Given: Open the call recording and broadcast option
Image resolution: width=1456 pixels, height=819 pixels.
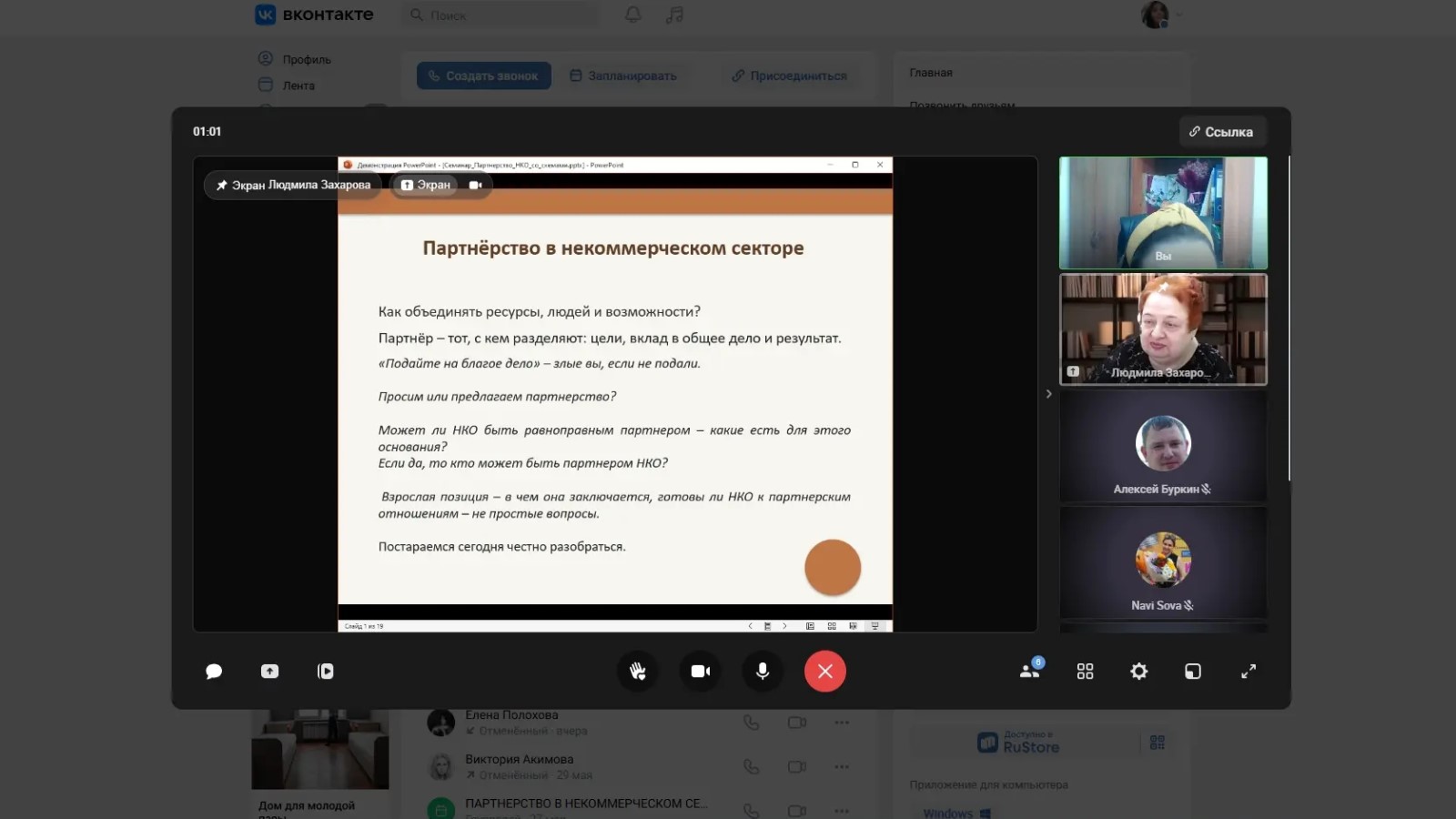Looking at the screenshot, I should (x=325, y=672).
